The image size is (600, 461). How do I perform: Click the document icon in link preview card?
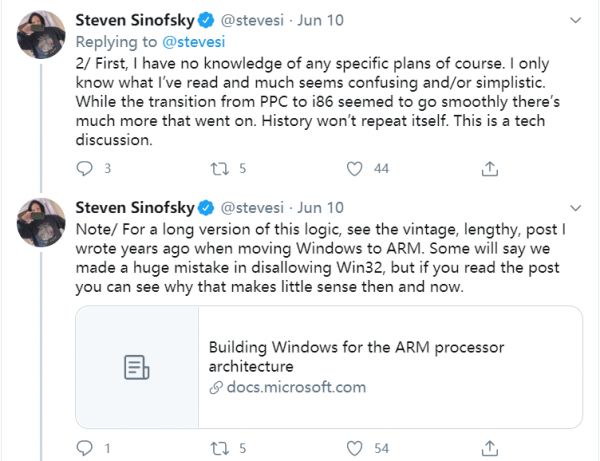pos(136,367)
